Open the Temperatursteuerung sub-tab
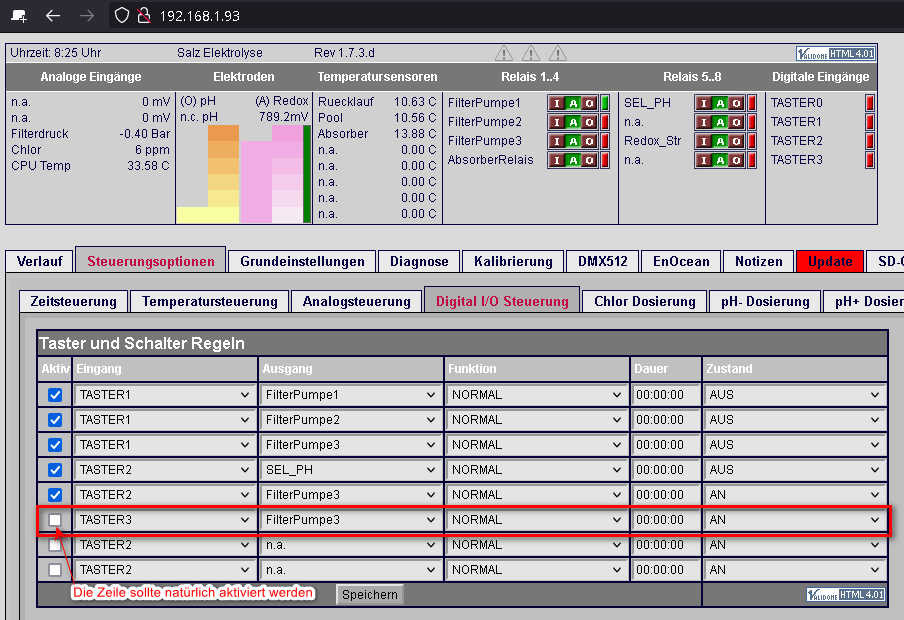This screenshot has width=904, height=620. [x=210, y=302]
